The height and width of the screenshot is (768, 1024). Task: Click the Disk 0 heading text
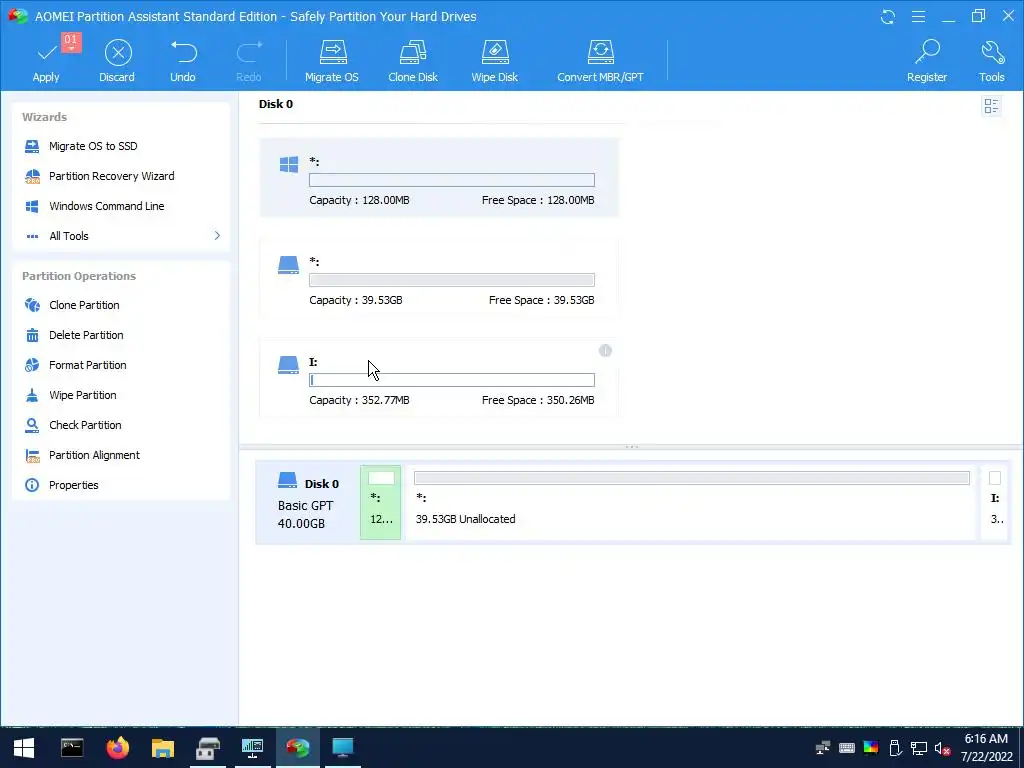(276, 104)
